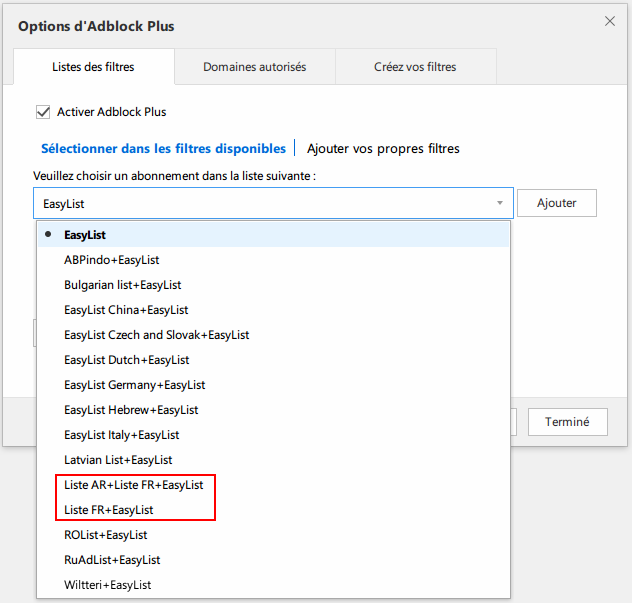Click the Ajouter button
This screenshot has height=603, width=632.
[557, 203]
